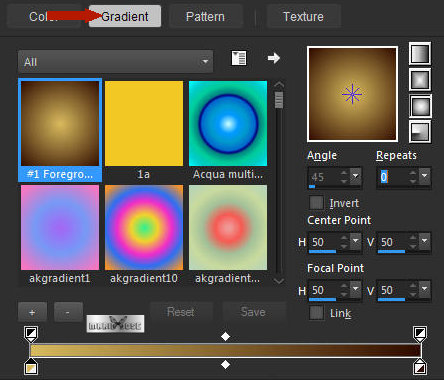Image resolution: width=444 pixels, height=380 pixels.
Task: Click the gradient preview with center crosshair
Action: tap(352, 94)
